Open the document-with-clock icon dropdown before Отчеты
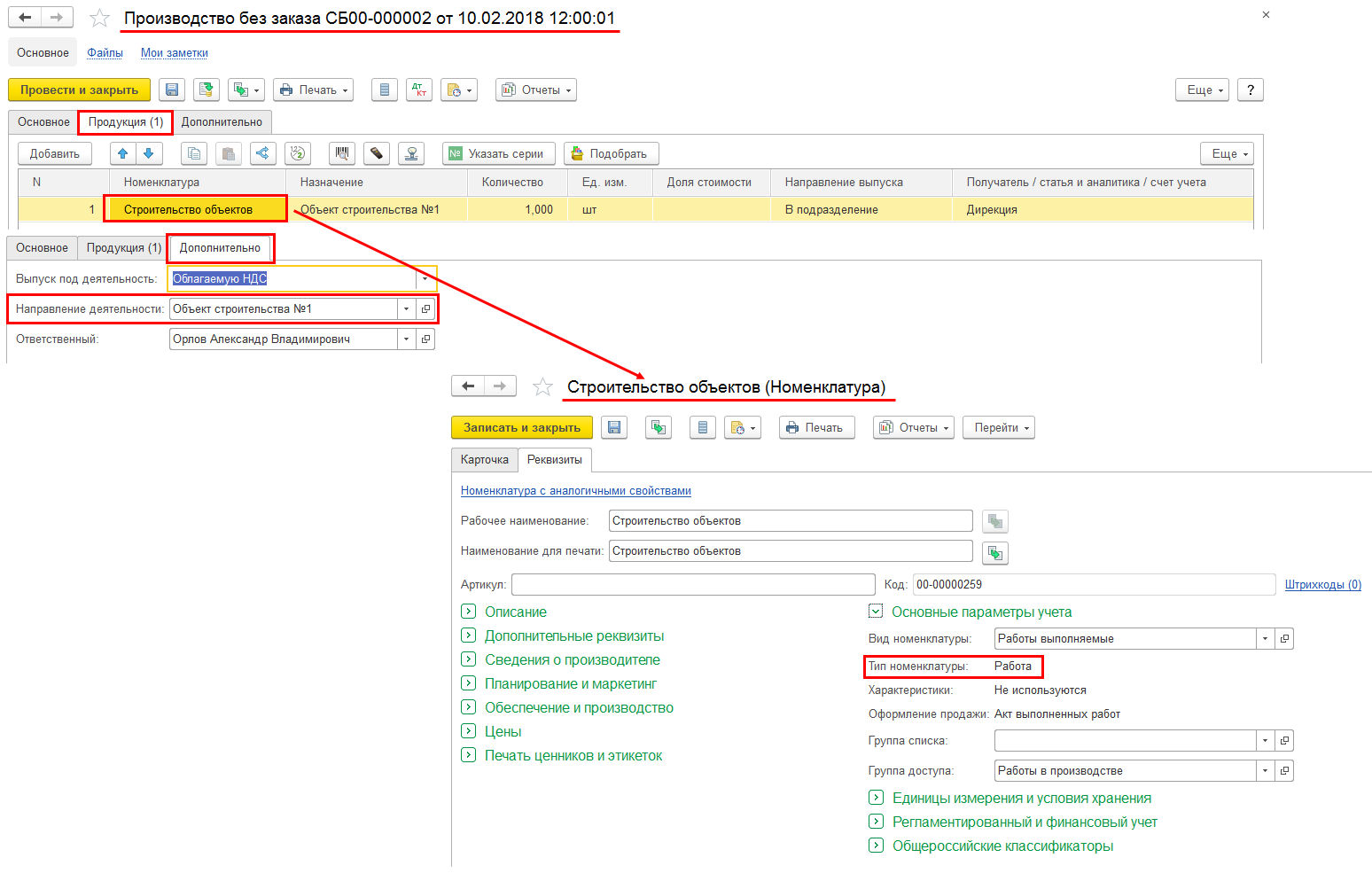 [x=459, y=90]
